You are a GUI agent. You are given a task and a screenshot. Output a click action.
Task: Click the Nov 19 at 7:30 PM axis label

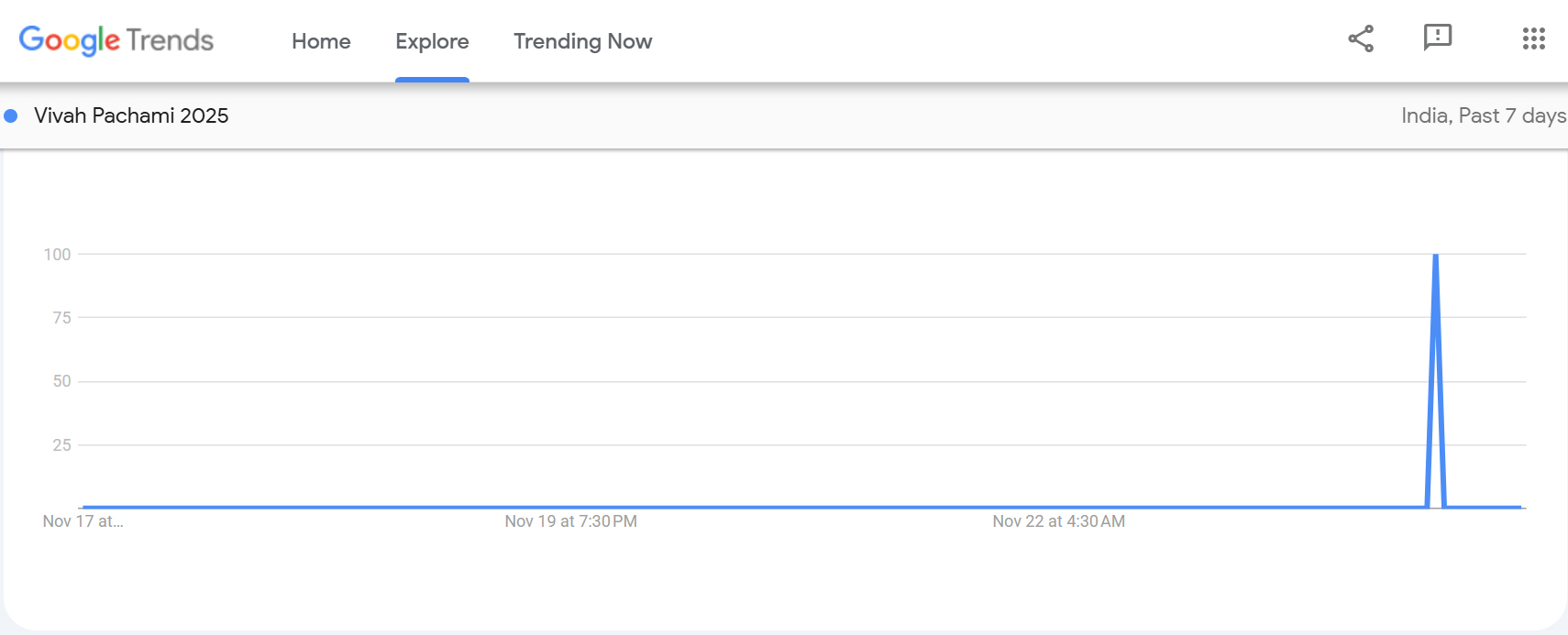coord(569,520)
